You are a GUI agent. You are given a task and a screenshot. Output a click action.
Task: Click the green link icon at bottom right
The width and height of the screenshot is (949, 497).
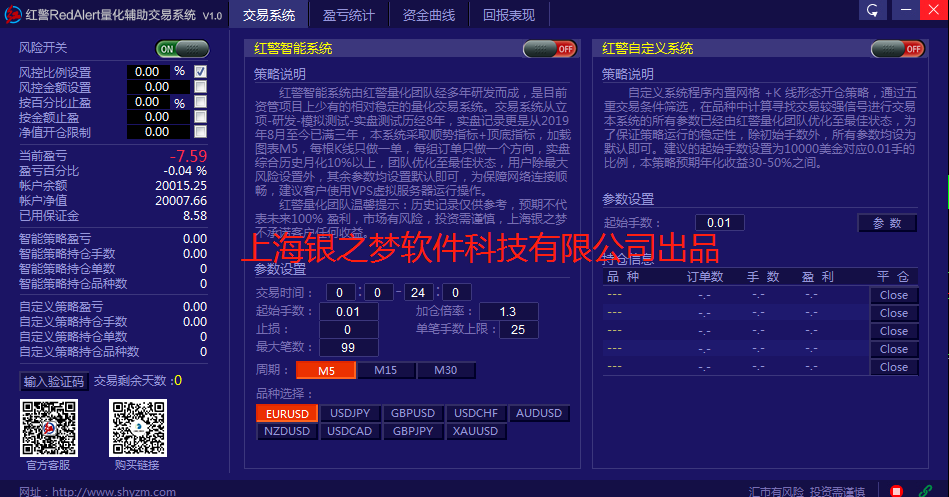point(923,490)
